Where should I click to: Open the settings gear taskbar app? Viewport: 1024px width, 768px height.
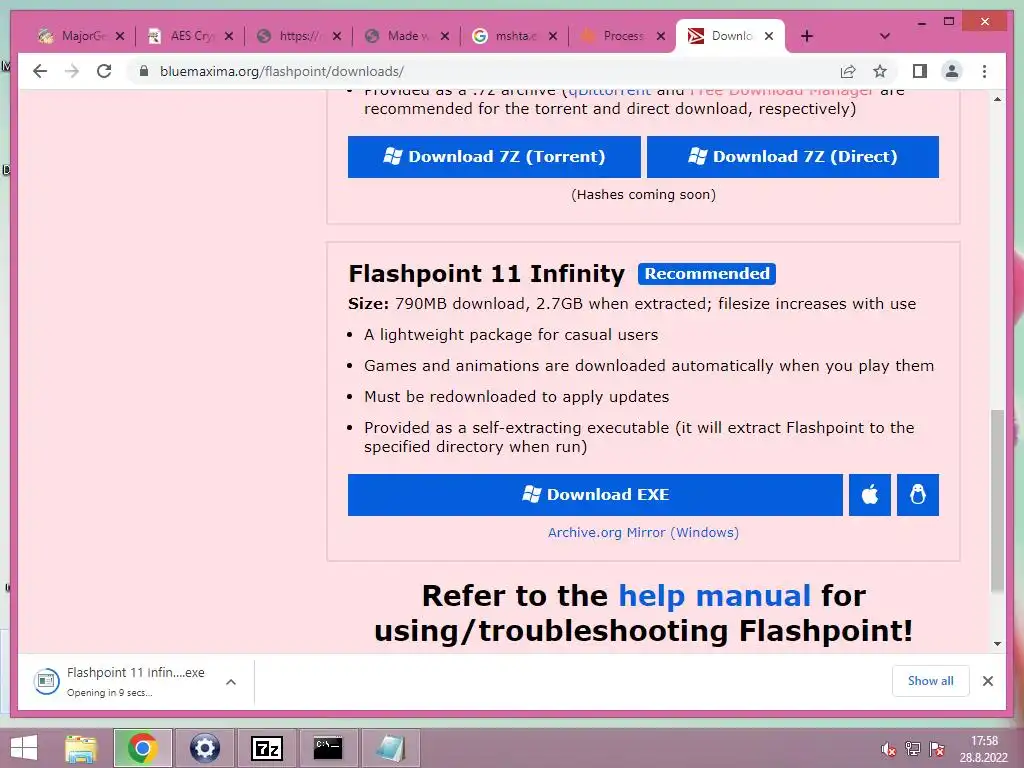click(x=204, y=748)
